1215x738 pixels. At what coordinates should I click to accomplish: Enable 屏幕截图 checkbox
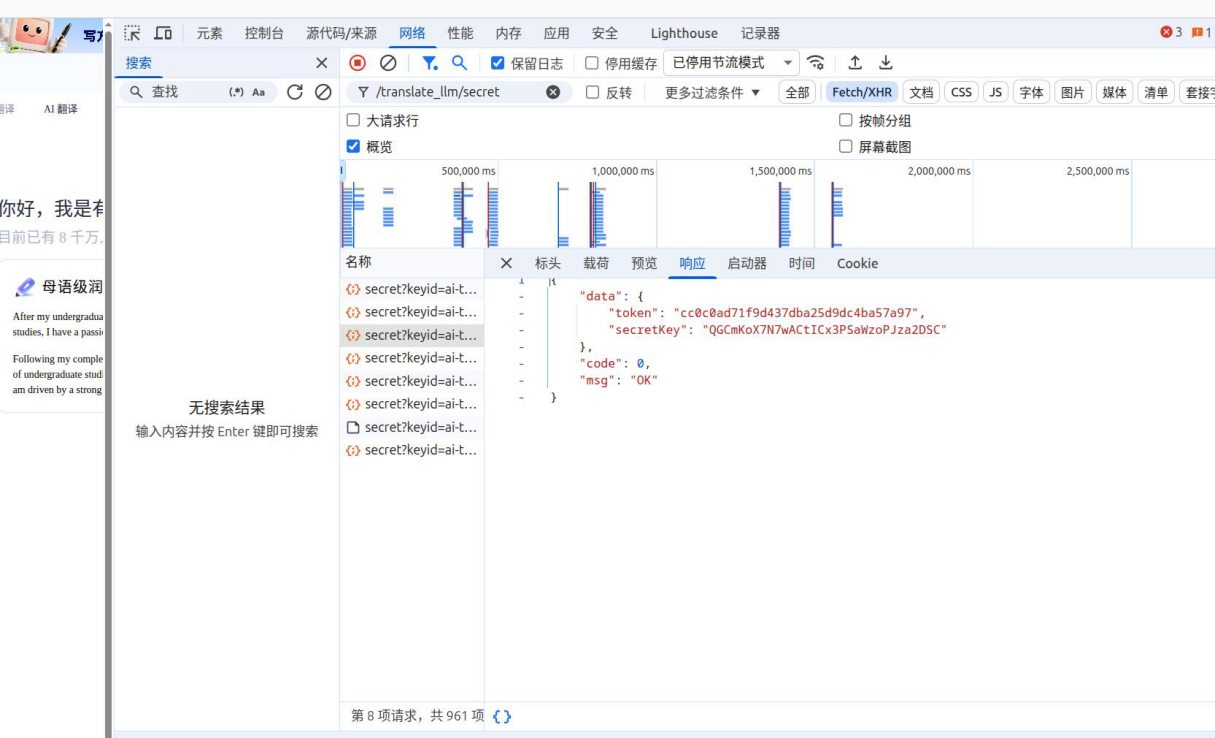coord(846,146)
